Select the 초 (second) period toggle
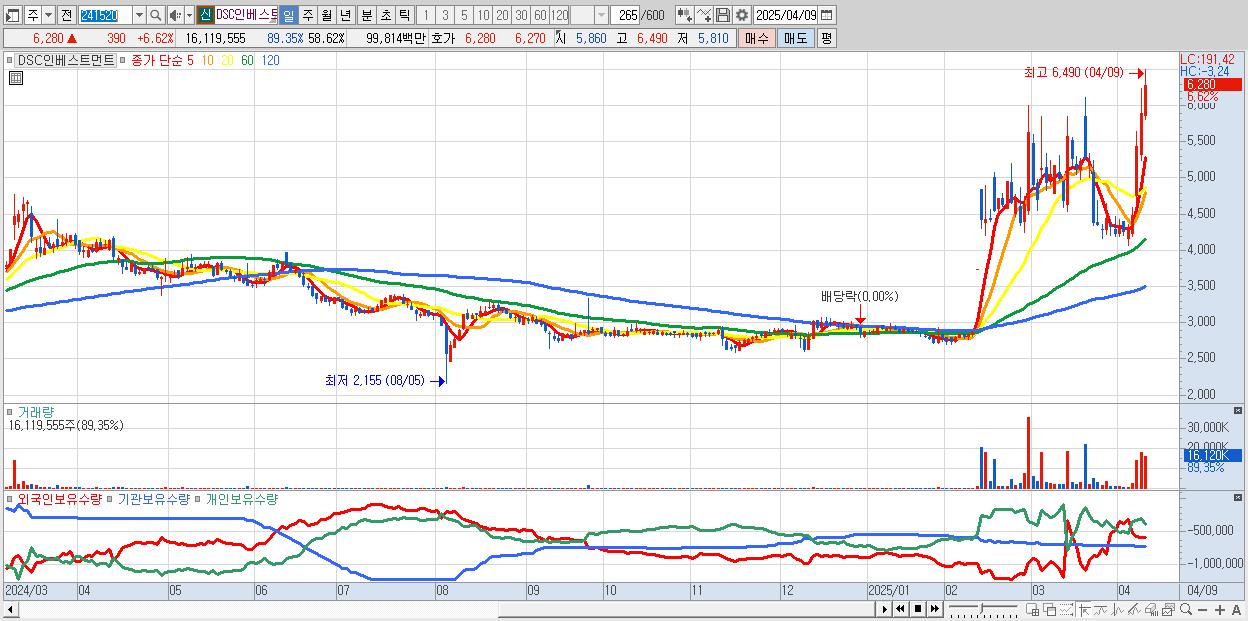This screenshot has width=1248, height=621. [x=385, y=15]
